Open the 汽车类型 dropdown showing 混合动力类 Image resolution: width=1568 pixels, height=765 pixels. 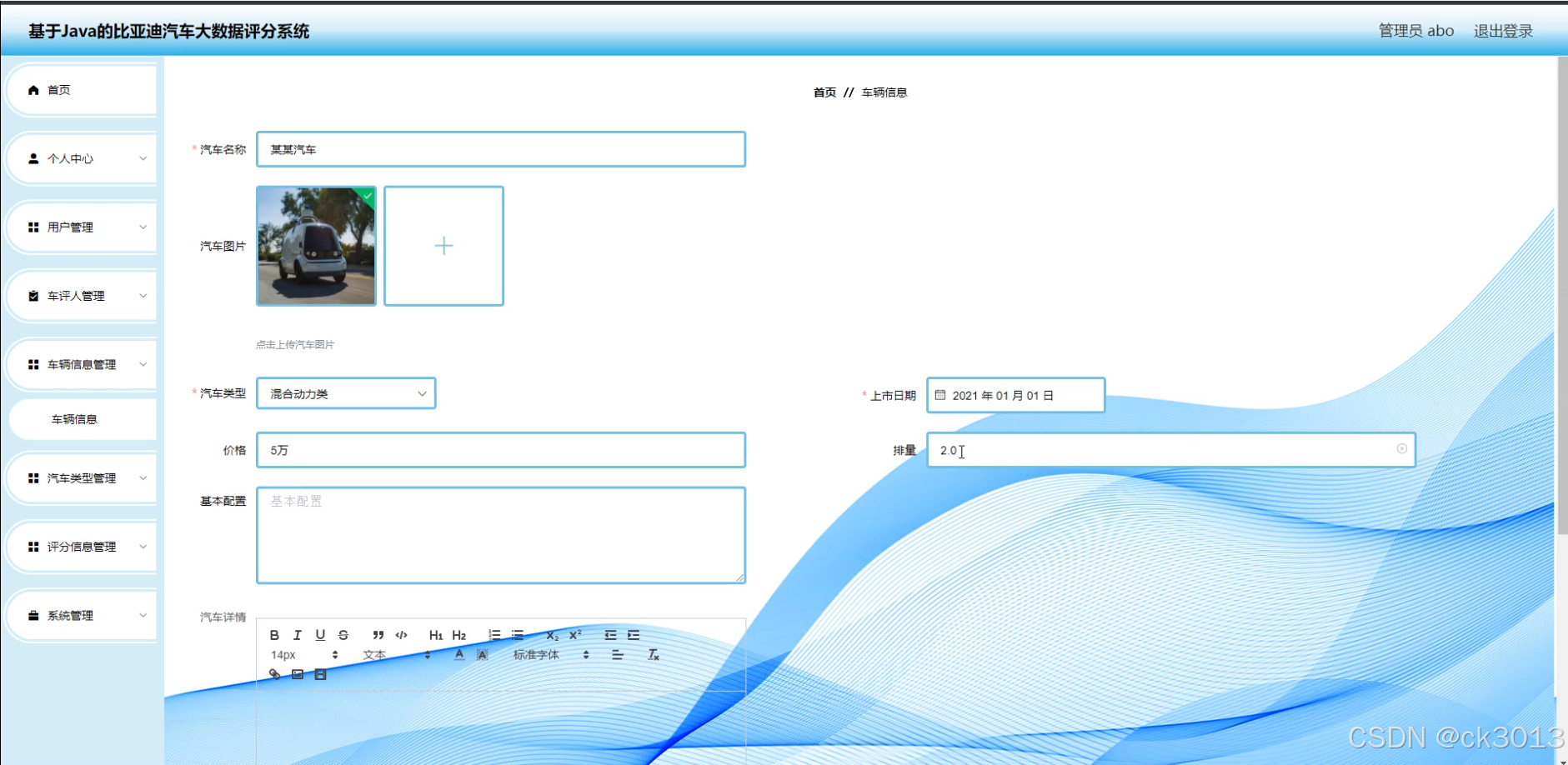(346, 393)
